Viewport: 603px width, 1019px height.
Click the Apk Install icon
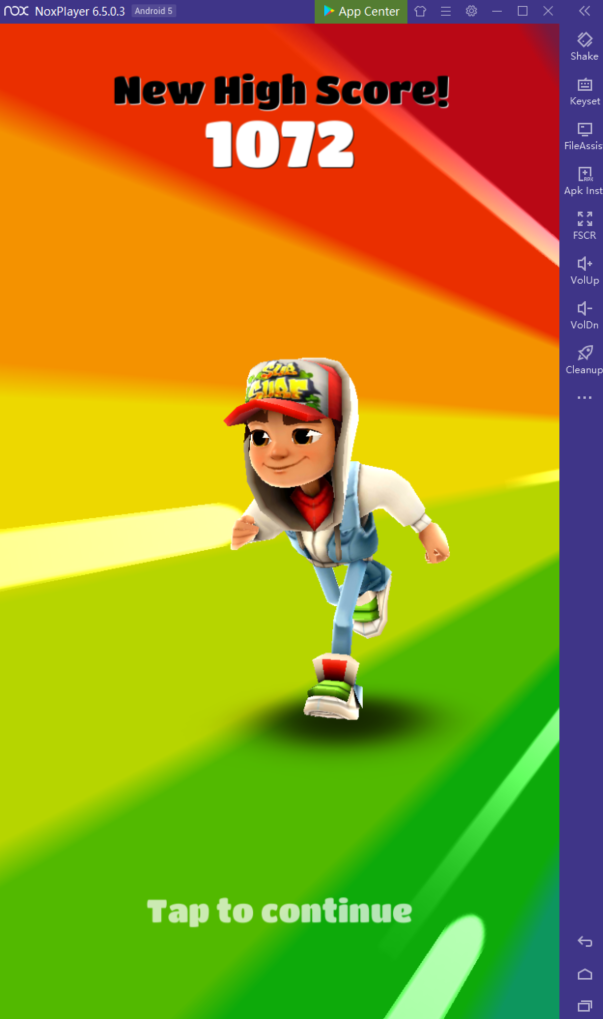click(584, 181)
